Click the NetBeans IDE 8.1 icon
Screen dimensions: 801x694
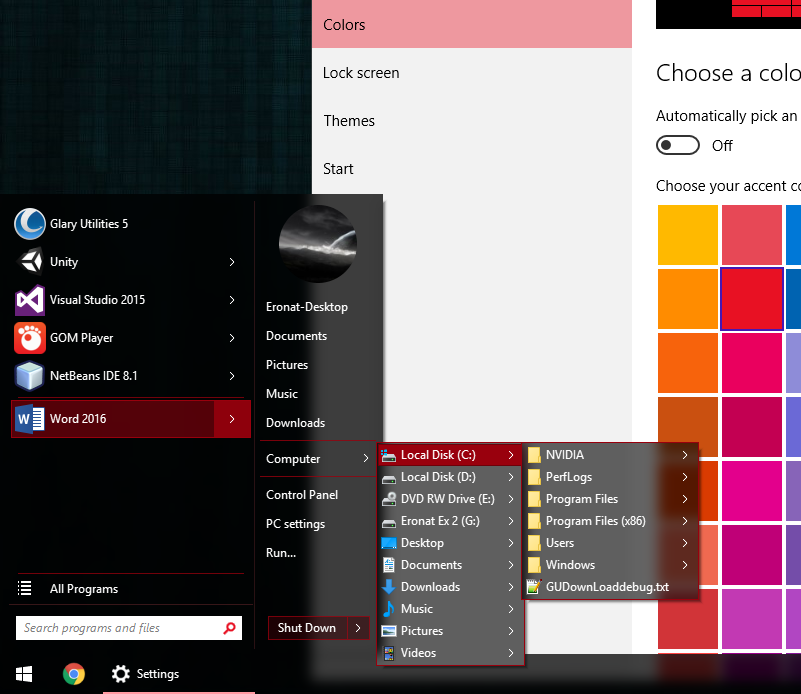coord(30,376)
